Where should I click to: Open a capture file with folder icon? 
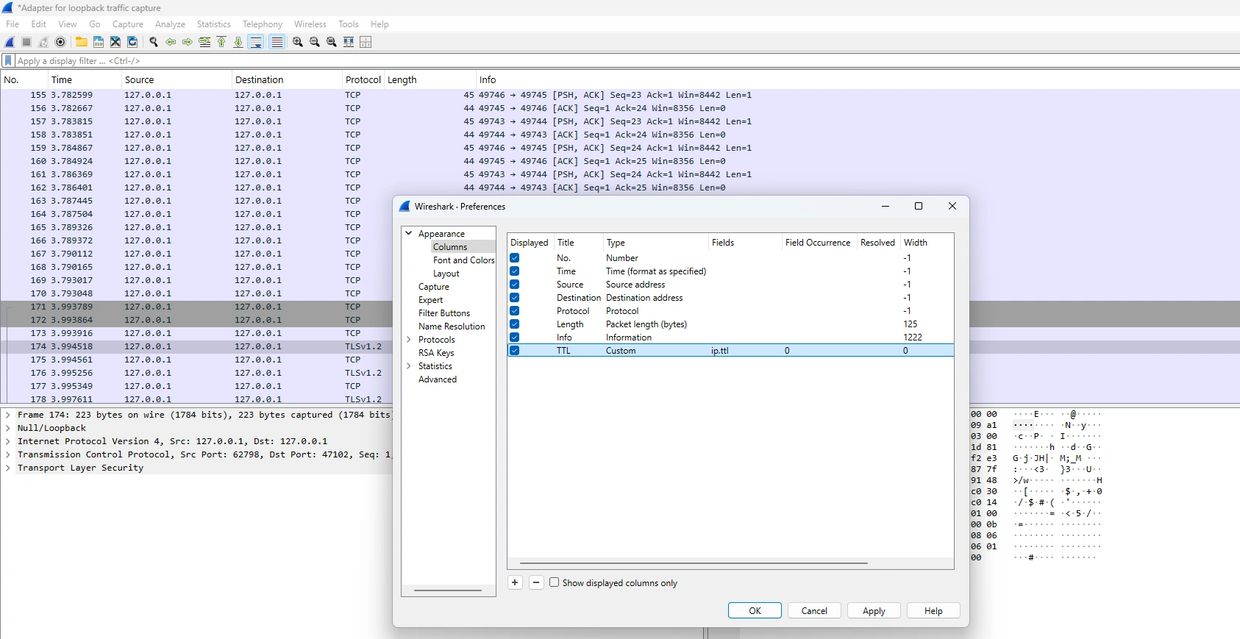click(81, 42)
